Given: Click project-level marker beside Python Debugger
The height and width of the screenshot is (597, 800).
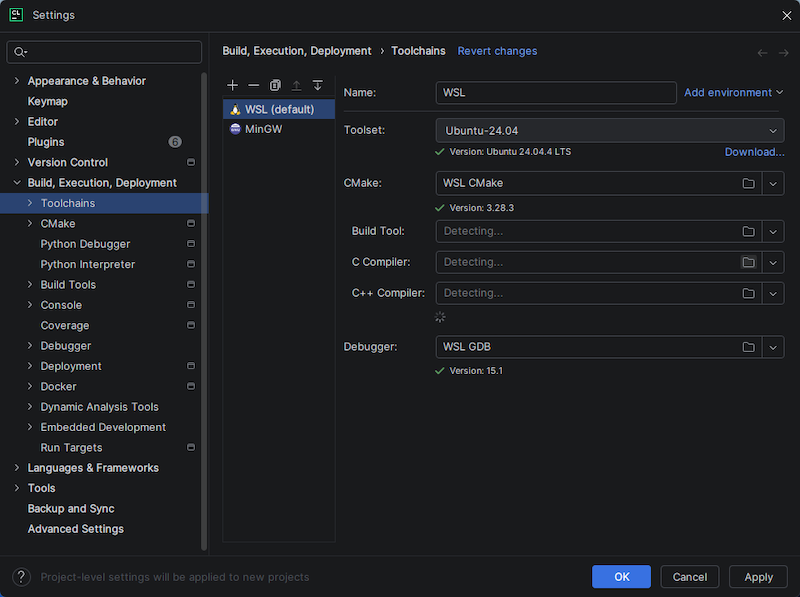Looking at the screenshot, I should (x=191, y=244).
